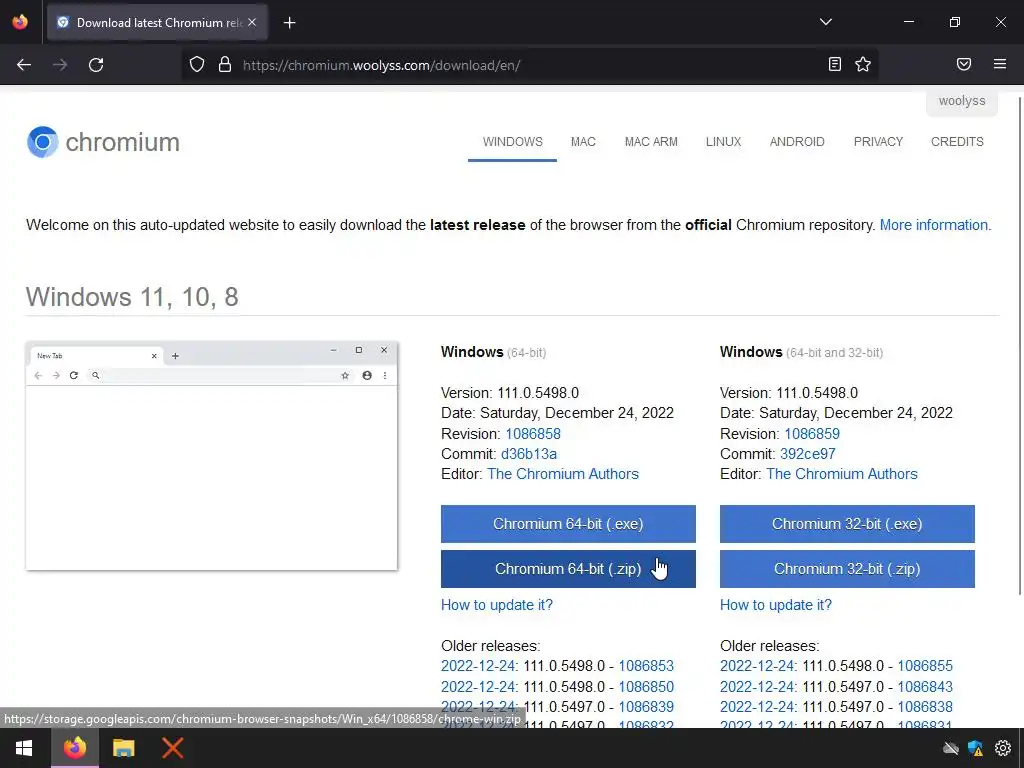This screenshot has width=1024, height=768.
Task: Download Chromium 32-bit (.zip)
Action: (x=847, y=569)
